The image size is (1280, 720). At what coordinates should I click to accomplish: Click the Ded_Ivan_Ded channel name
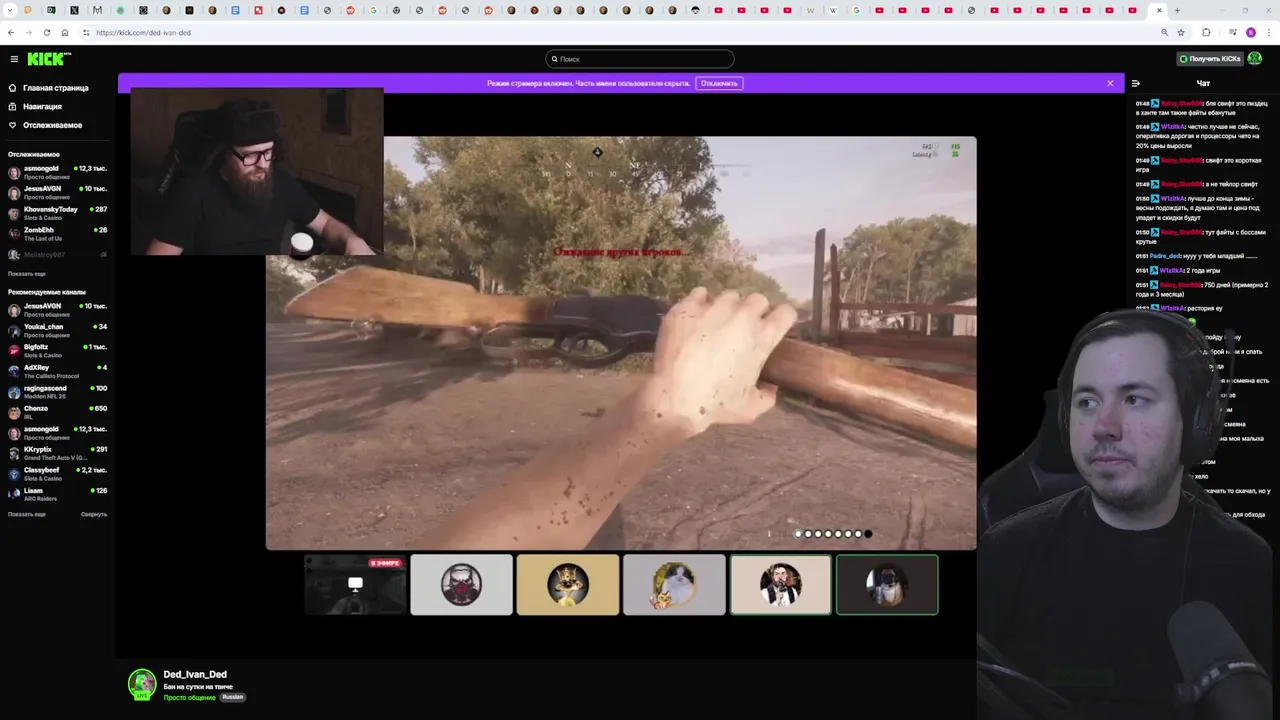(x=195, y=675)
